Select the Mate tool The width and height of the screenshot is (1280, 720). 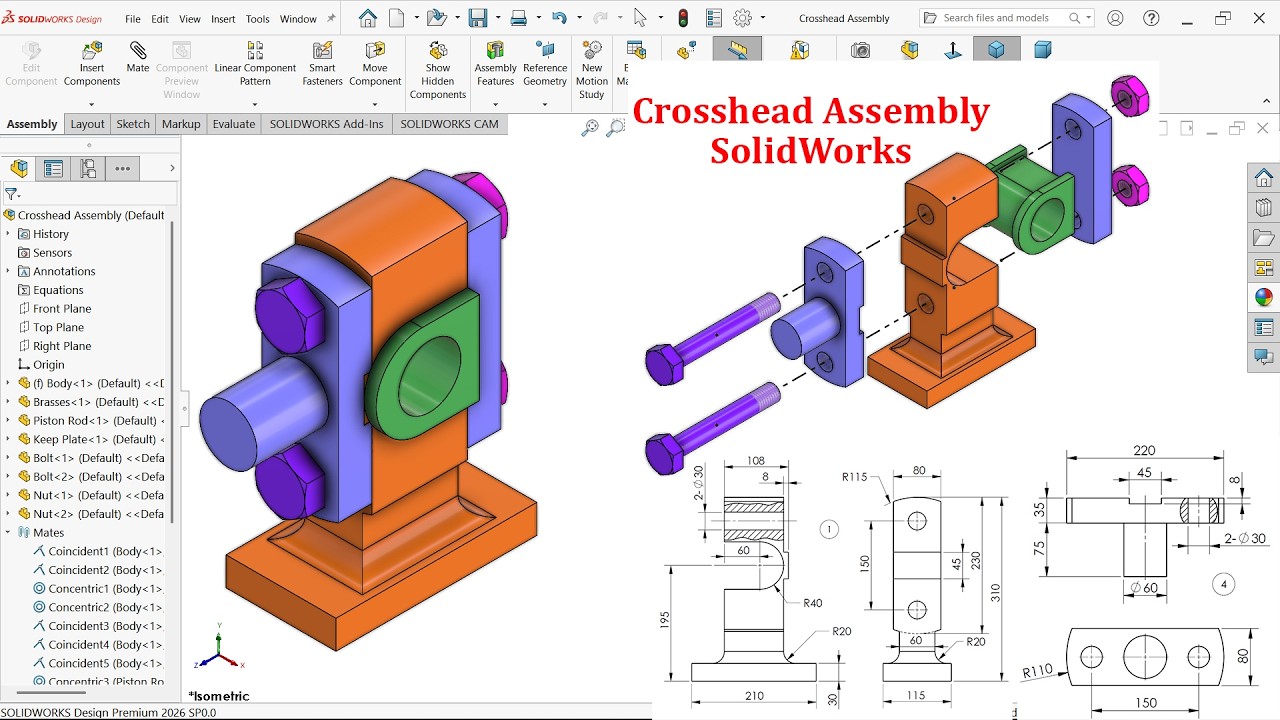138,58
